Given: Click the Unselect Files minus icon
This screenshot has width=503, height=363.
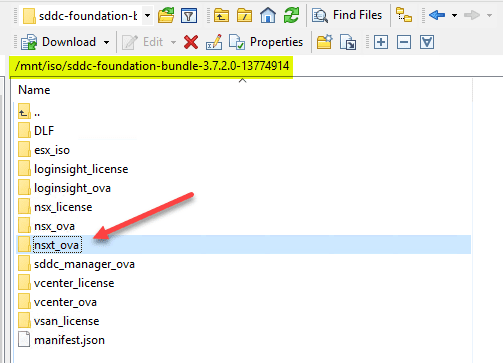Looking at the screenshot, I should click(x=404, y=42).
